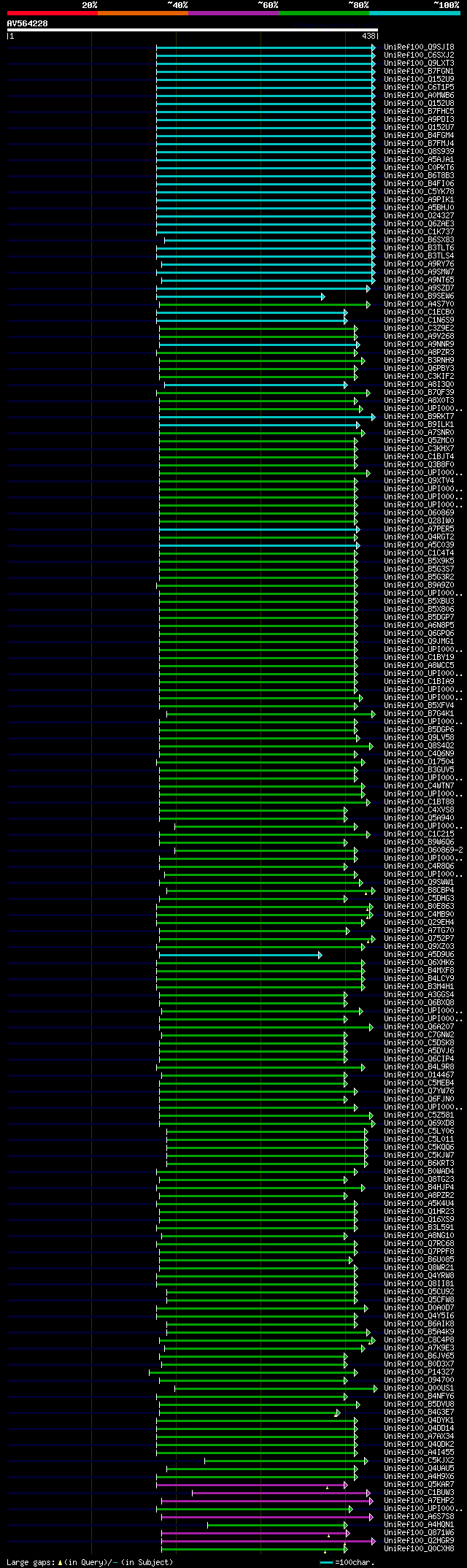This screenshot has height=1568, width=467.
Task: Click the query name AV564228
Action: pos(28,23)
